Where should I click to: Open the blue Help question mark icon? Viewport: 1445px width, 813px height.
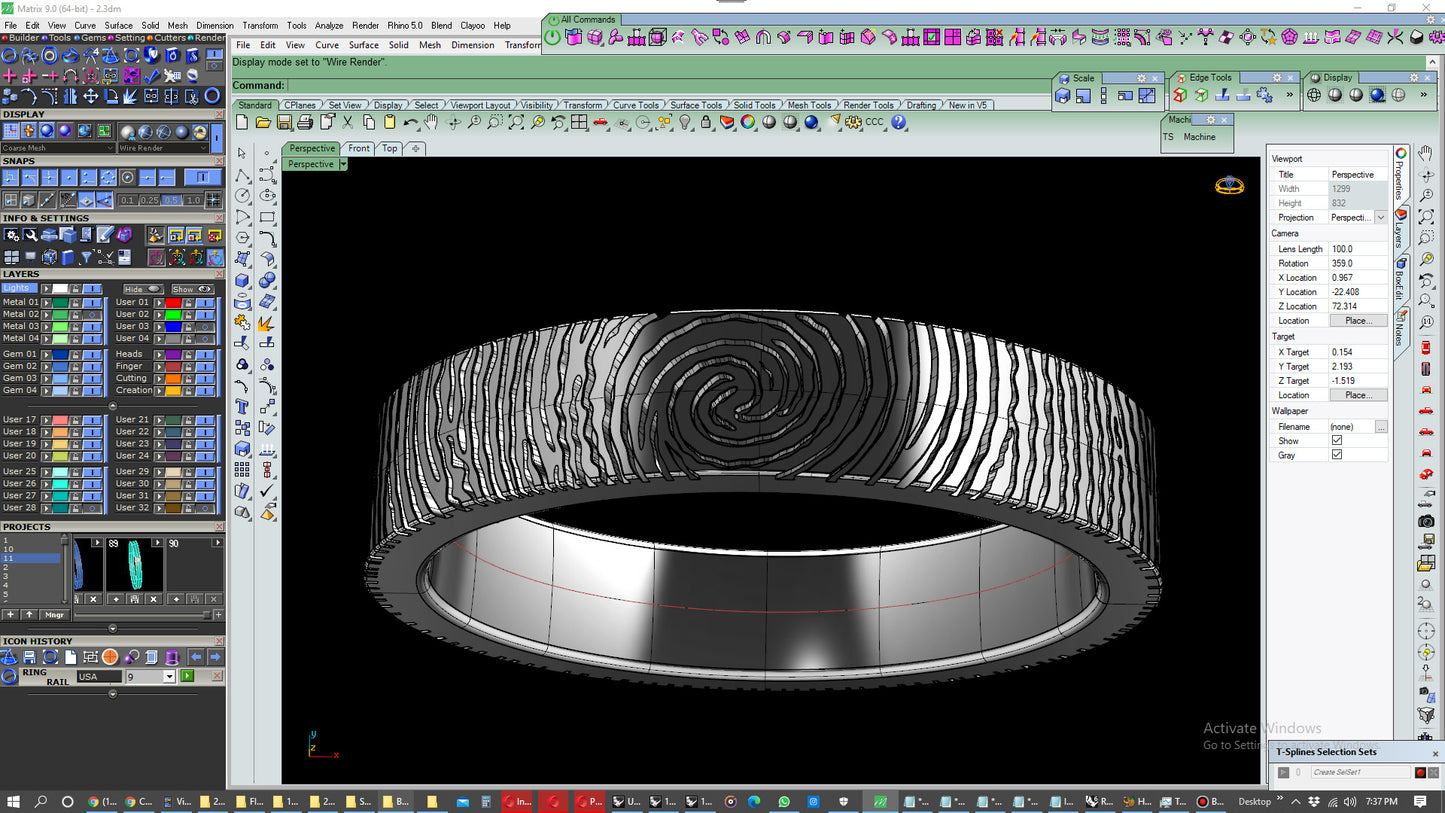(x=899, y=122)
